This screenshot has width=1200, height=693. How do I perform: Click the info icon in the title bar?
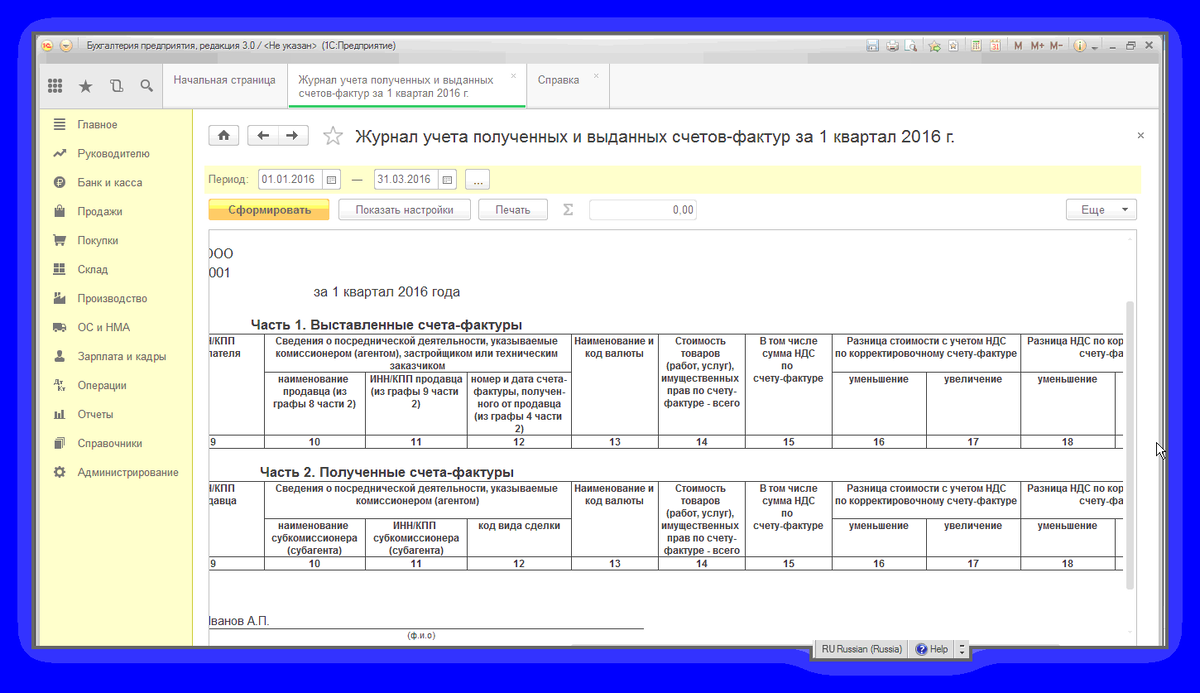[1080, 46]
